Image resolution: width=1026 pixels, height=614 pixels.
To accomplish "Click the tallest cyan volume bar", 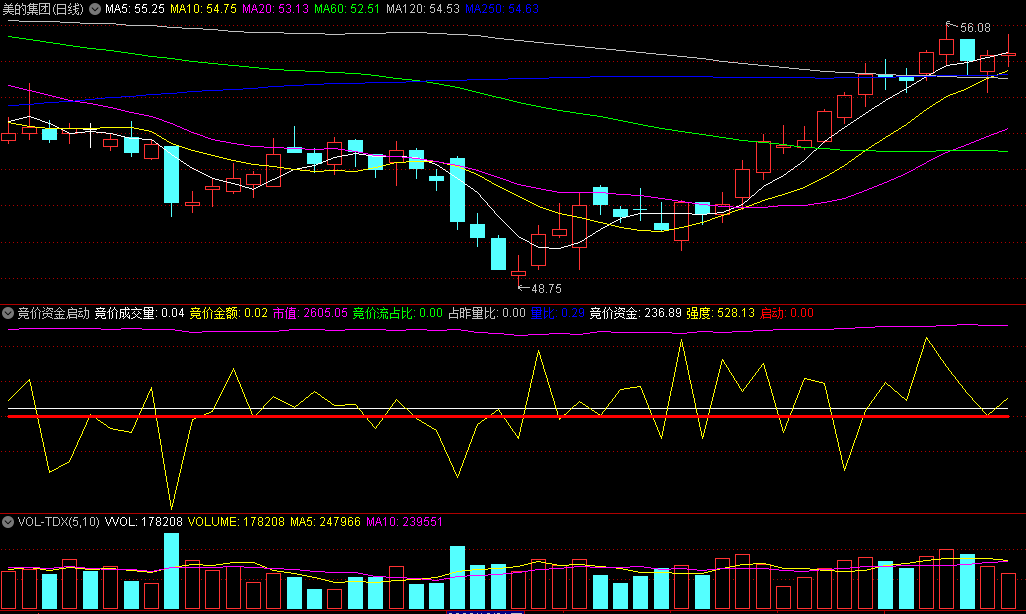I will point(171,571).
